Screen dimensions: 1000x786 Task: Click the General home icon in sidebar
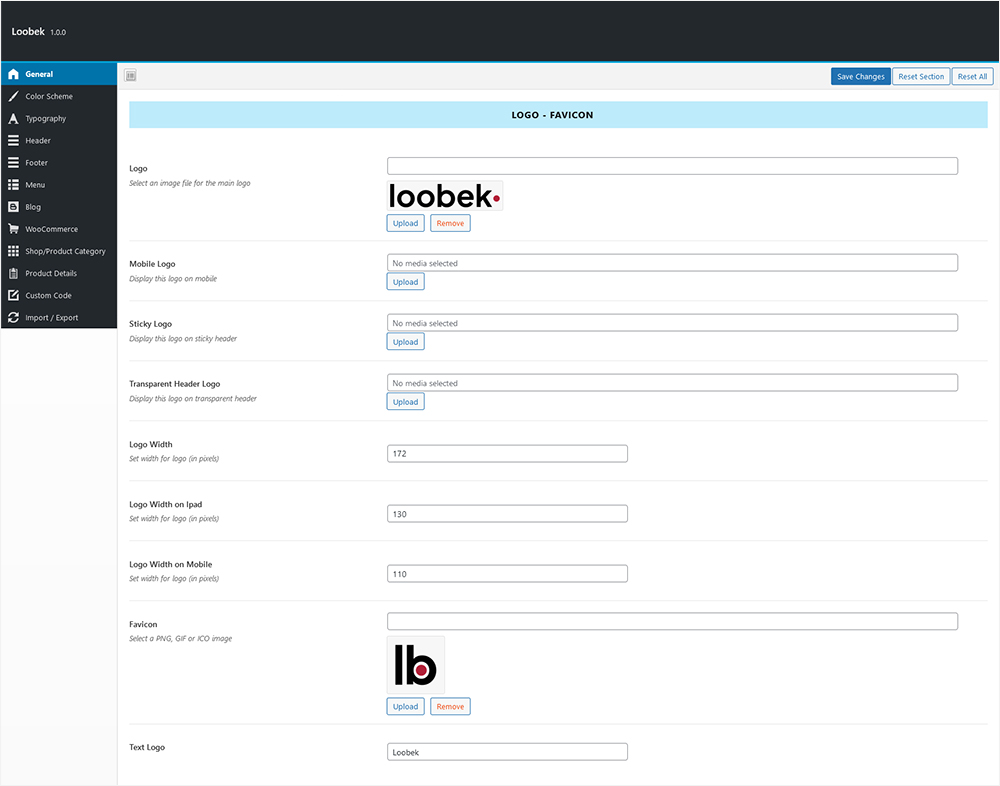pyautogui.click(x=13, y=74)
